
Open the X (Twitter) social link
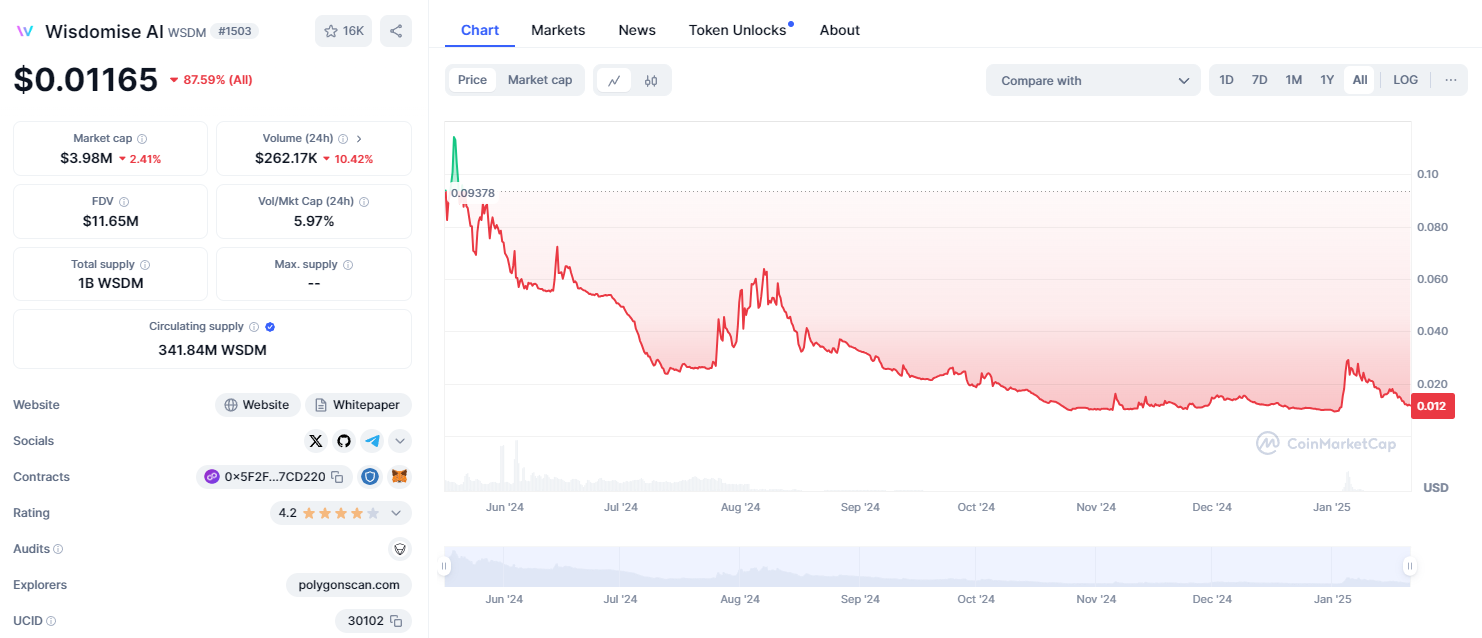(316, 441)
